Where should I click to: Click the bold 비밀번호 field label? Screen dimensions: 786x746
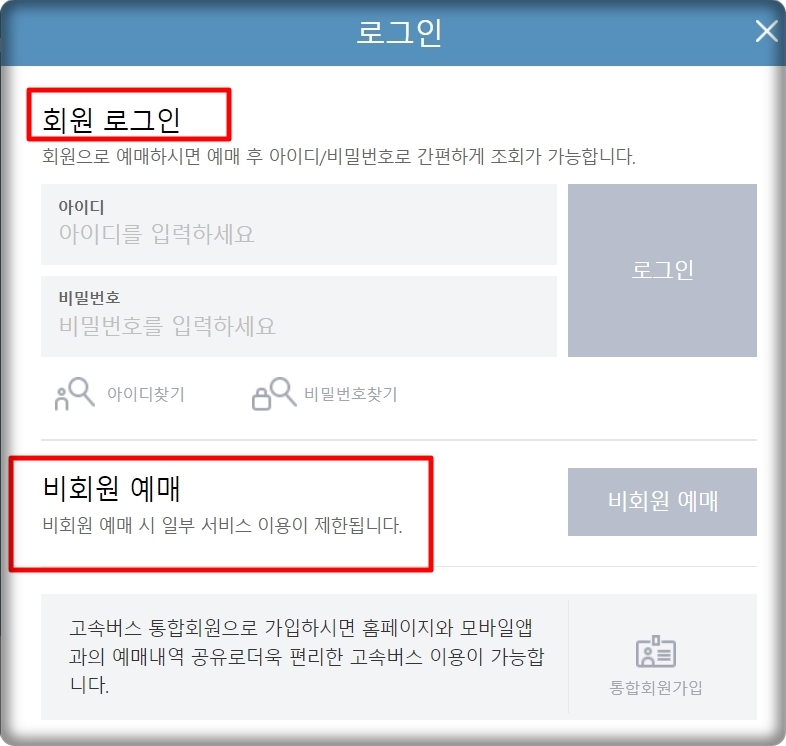pos(89,298)
